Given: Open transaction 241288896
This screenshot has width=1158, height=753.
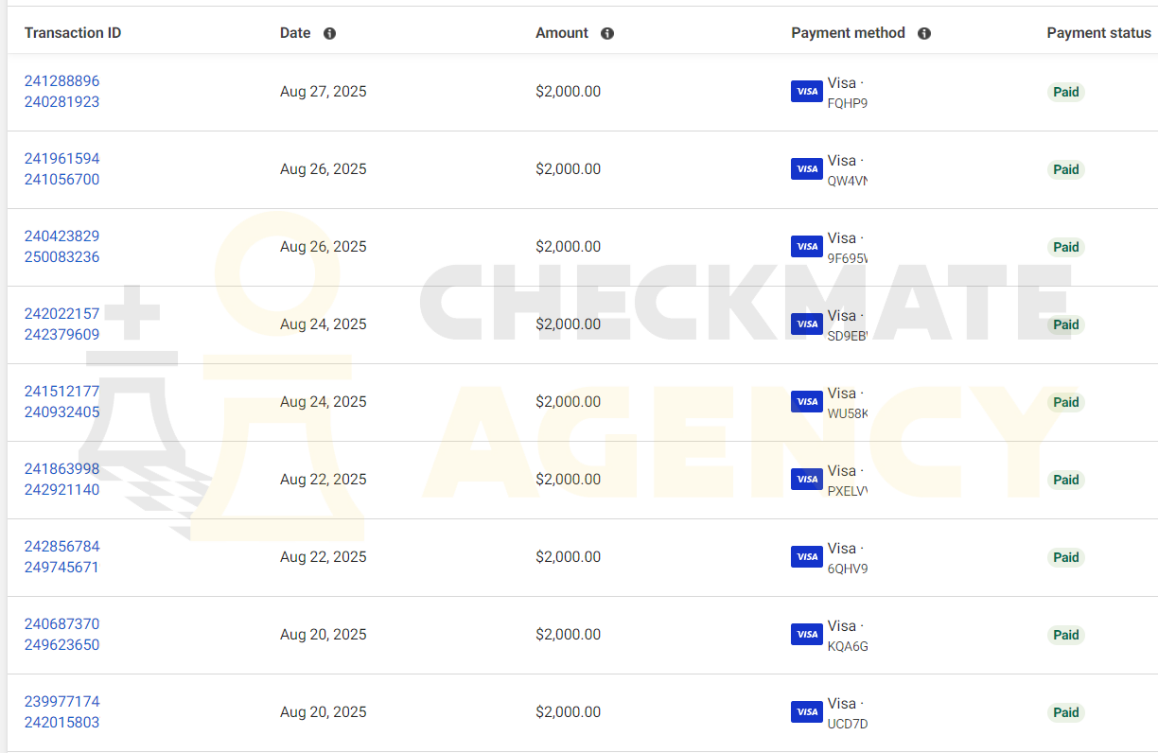Looking at the screenshot, I should (x=62, y=81).
